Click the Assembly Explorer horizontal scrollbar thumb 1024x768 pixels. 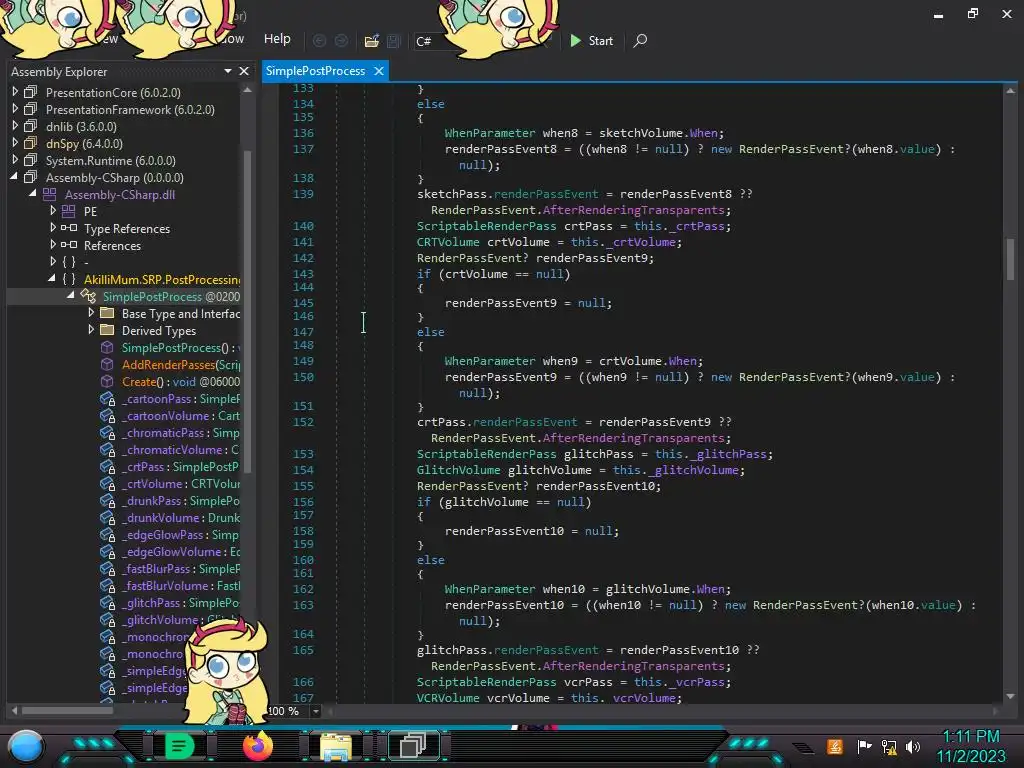67,711
